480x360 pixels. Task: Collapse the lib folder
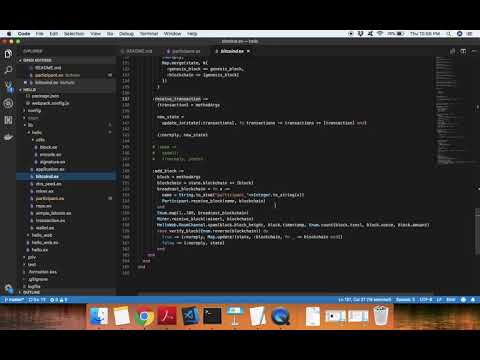pyautogui.click(x=30, y=125)
